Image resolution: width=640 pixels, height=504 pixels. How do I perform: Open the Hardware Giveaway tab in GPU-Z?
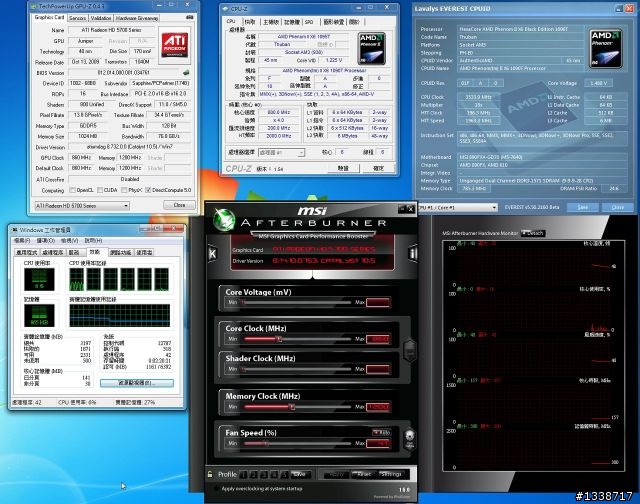click(137, 18)
